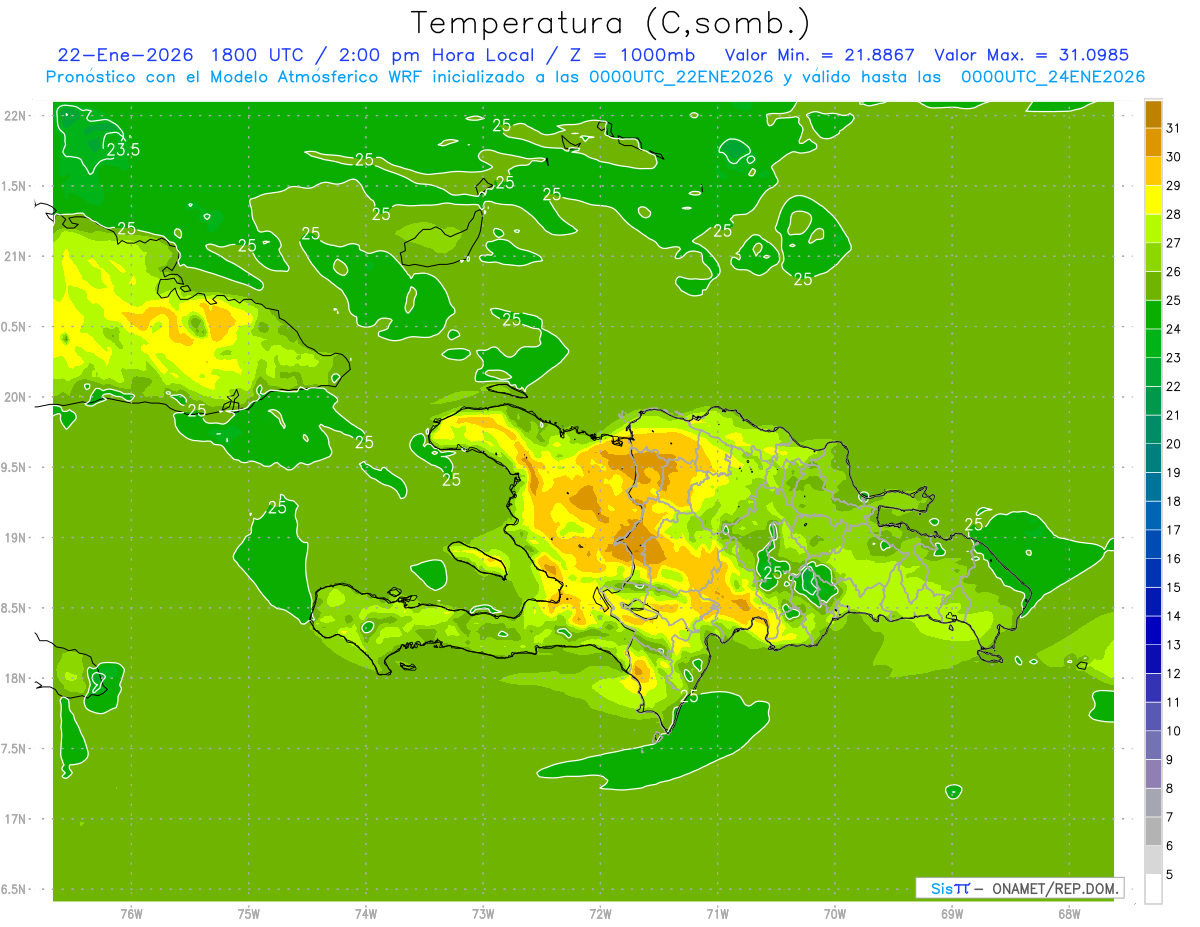Screen dimensions: 1200x927
Task: Click '0000UTC_24ENE2026' validity time text
Action: click(x=1053, y=77)
